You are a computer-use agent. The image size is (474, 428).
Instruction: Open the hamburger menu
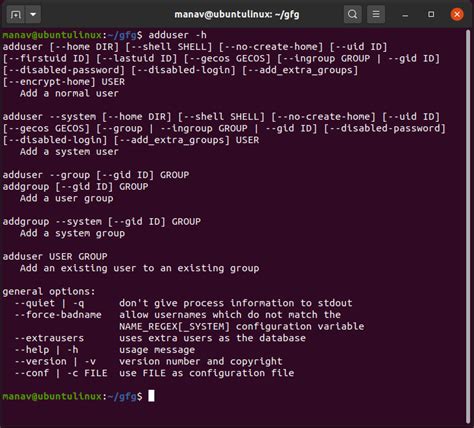click(376, 14)
